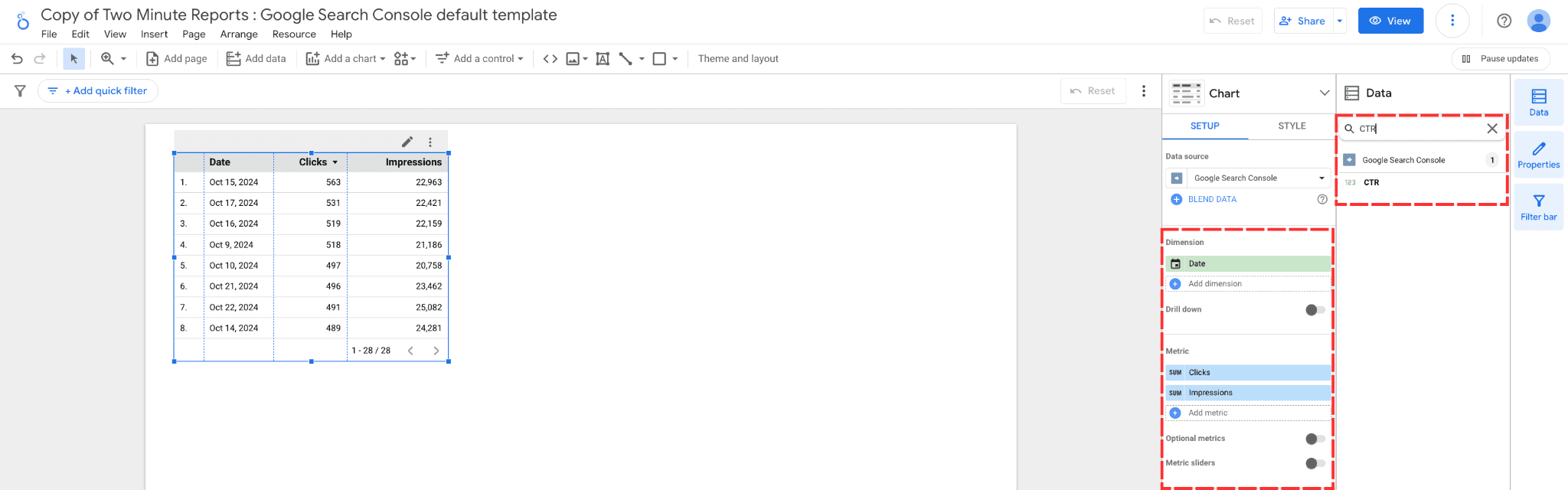Image resolution: width=1568 pixels, height=490 pixels.
Task: Enable Optional metrics toggle
Action: (1315, 439)
